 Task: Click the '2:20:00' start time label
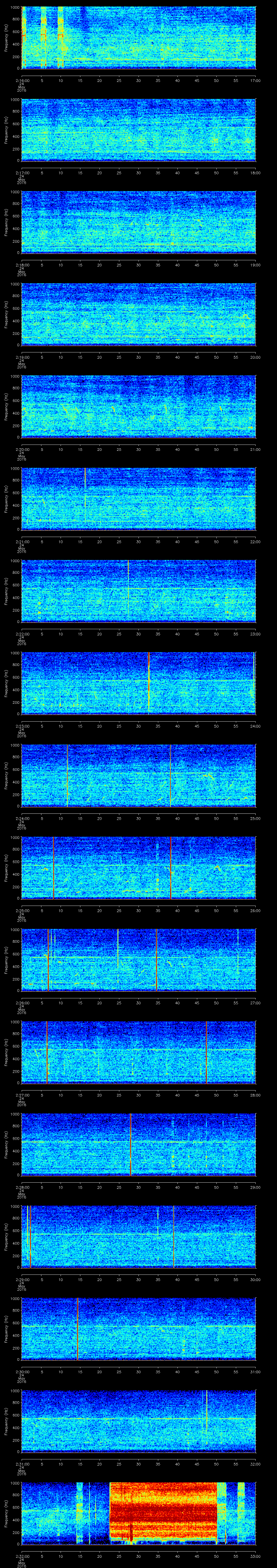tap(22, 449)
